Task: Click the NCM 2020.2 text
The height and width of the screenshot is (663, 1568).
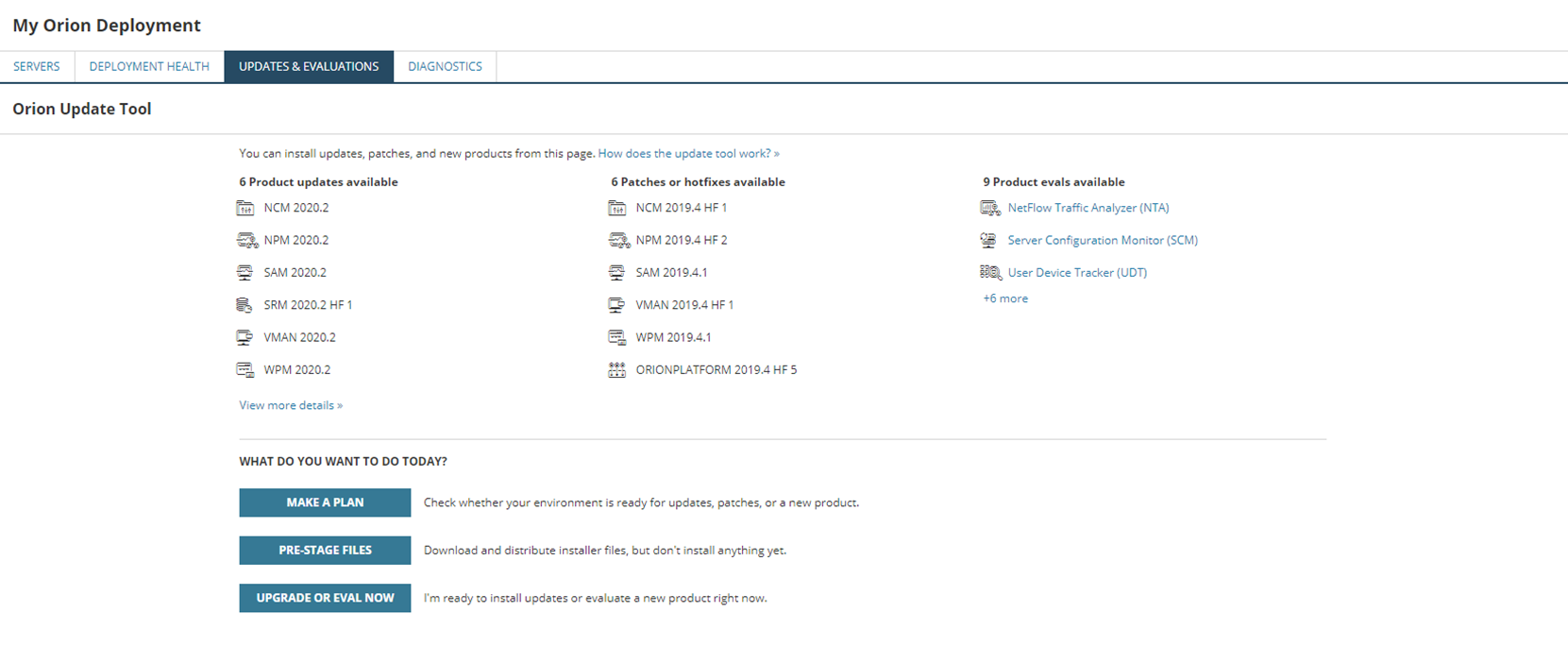Action: (x=296, y=208)
